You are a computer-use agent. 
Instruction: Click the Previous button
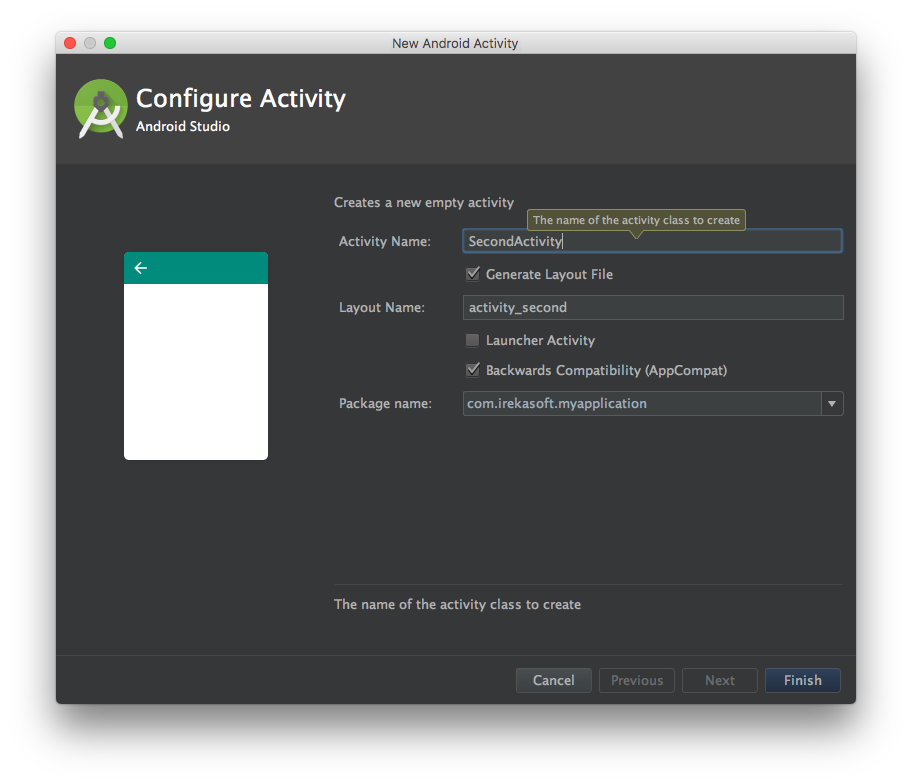637,680
